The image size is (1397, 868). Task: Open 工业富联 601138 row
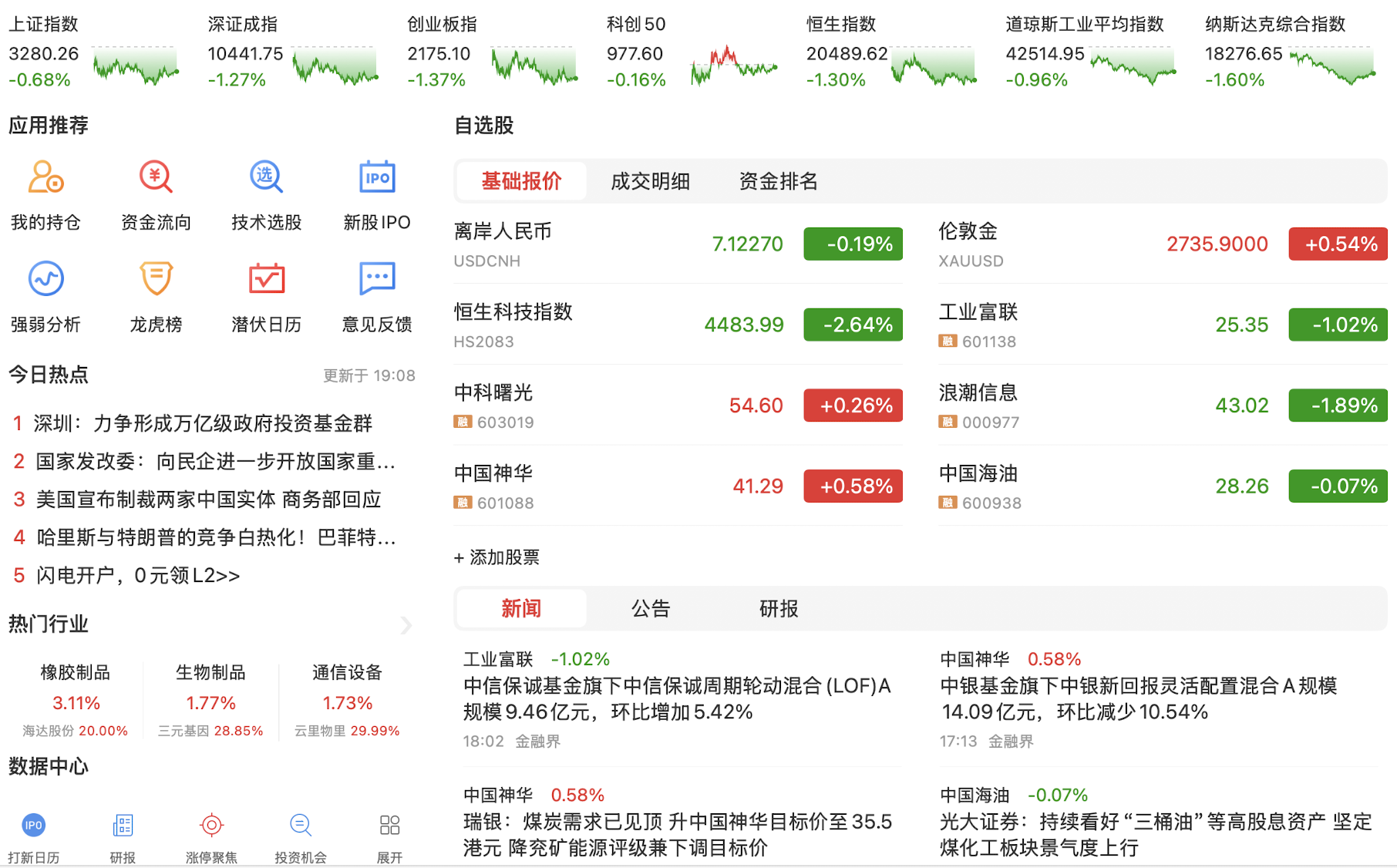click(1163, 325)
